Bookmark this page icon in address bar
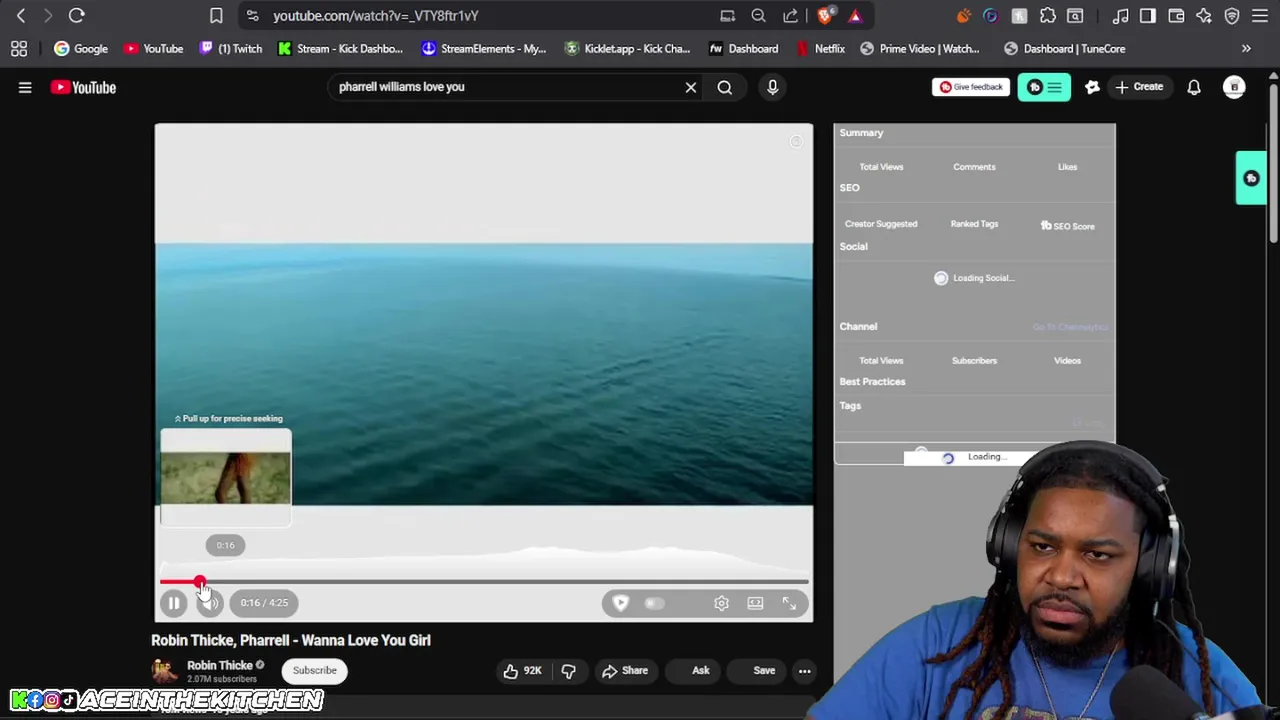The height and width of the screenshot is (720, 1280). click(216, 16)
